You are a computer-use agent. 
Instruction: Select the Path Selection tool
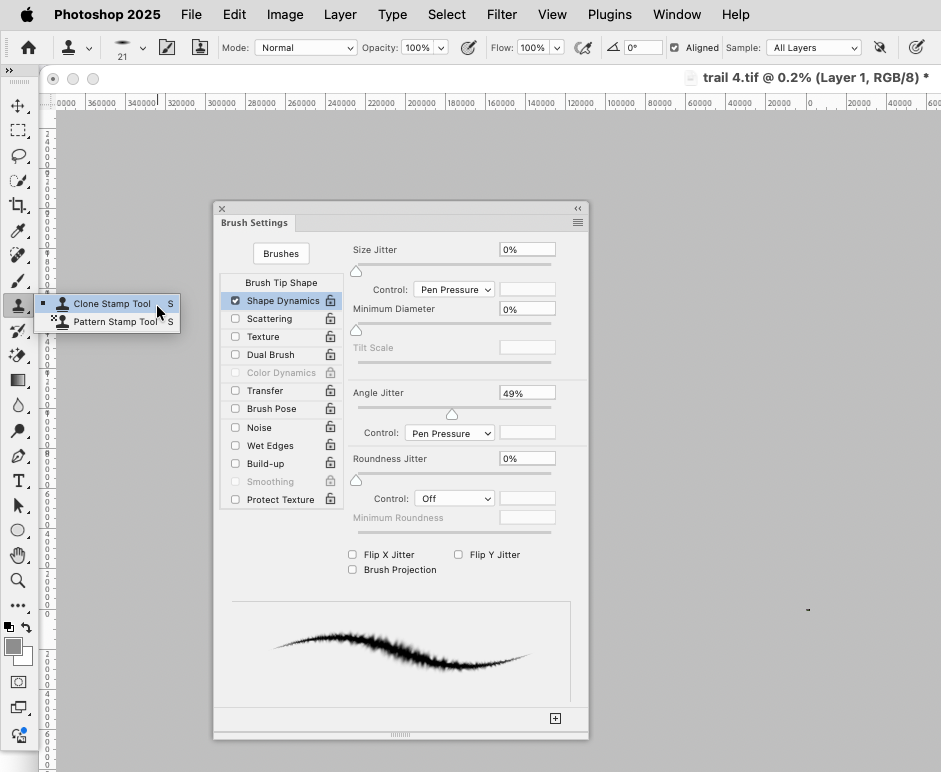coord(18,505)
